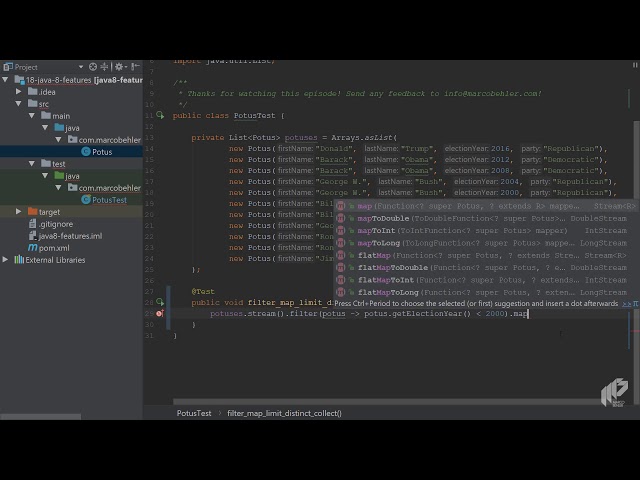Click the @Test annotation

pos(203,291)
